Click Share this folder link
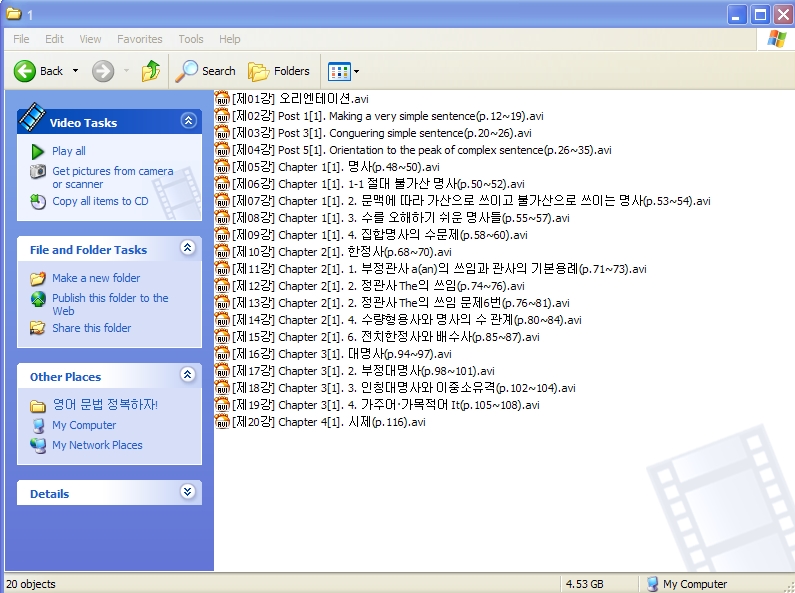 [x=91, y=328]
